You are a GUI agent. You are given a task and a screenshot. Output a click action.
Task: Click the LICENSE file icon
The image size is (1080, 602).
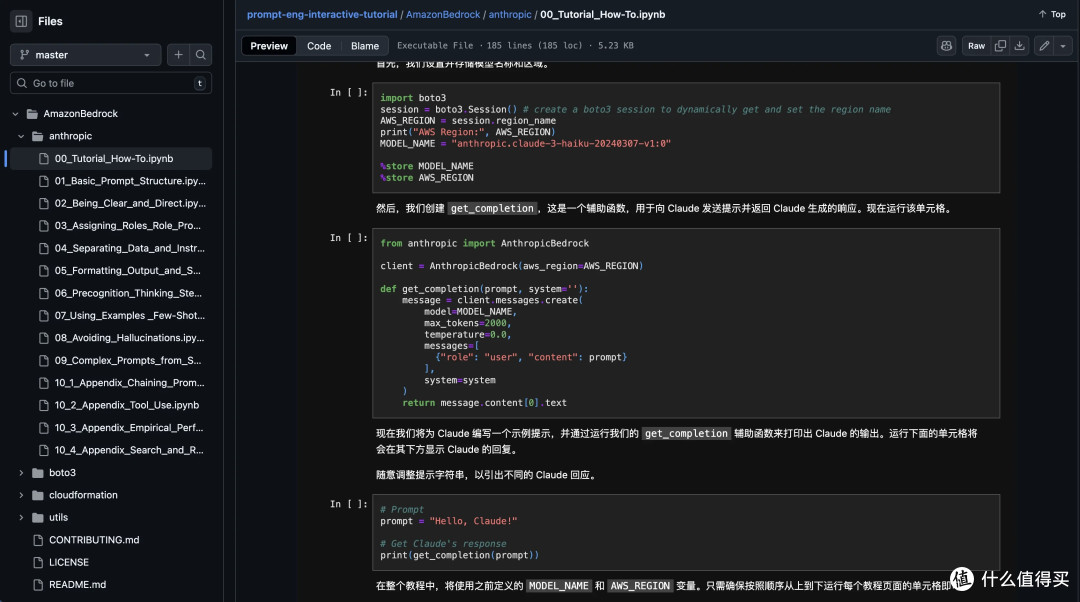(x=39, y=563)
